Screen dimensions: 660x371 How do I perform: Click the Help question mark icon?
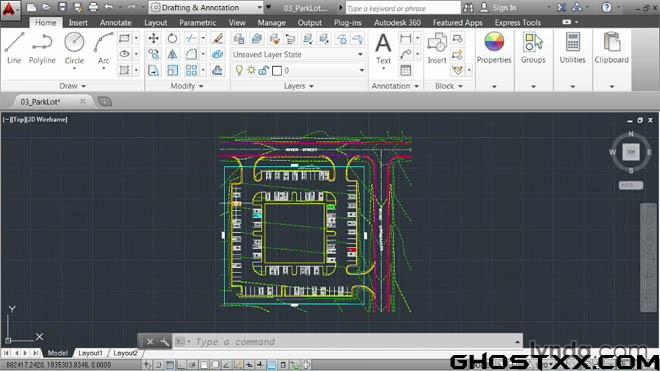tap(607, 7)
